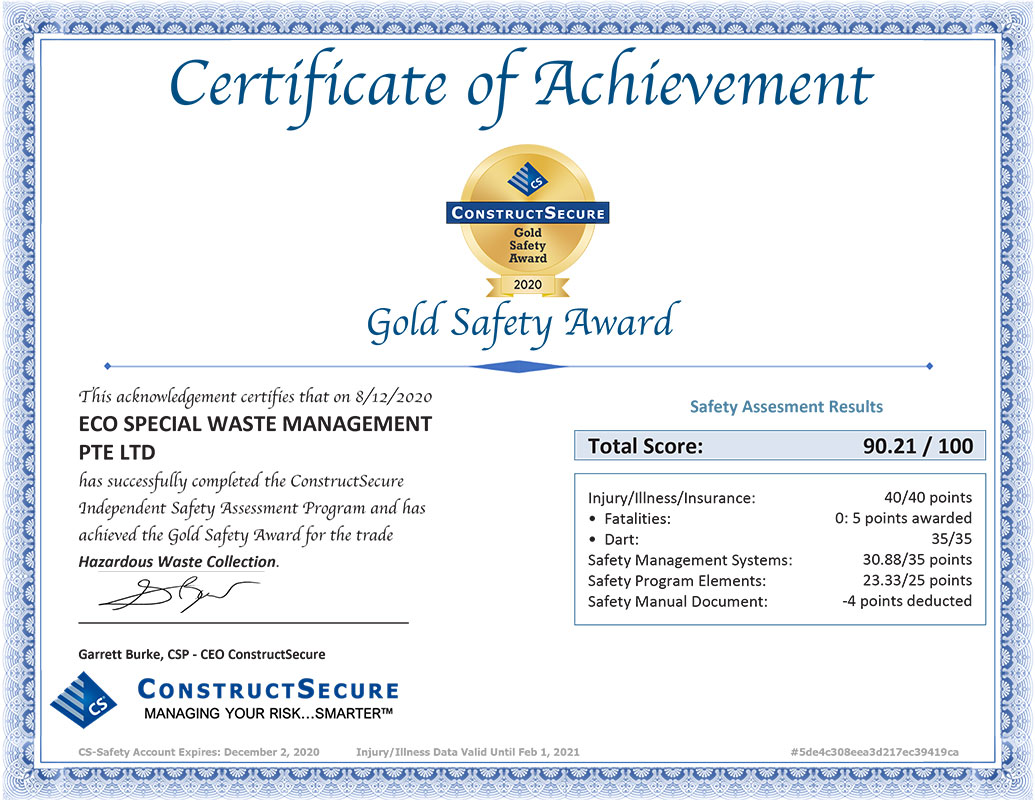This screenshot has width=1035, height=800.
Task: Click the CONSTRUCTSECURE wordmark text
Action: [268, 689]
